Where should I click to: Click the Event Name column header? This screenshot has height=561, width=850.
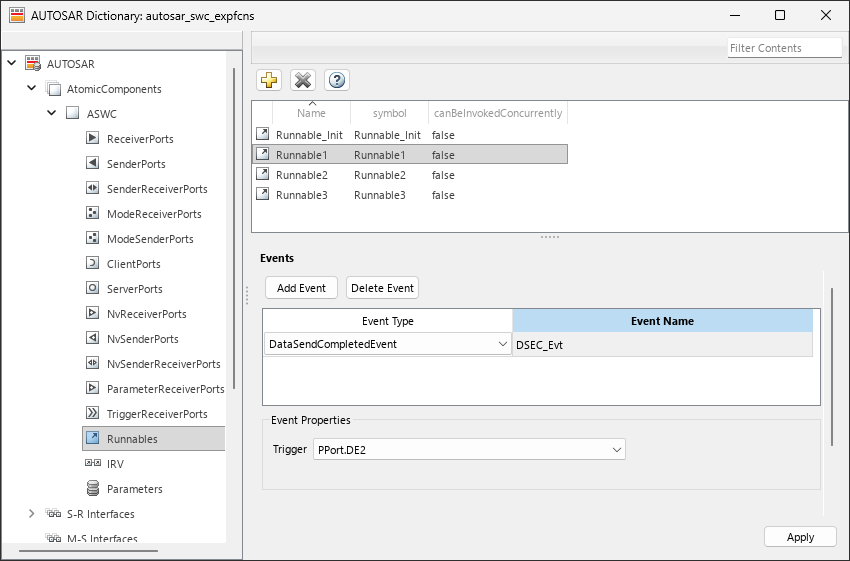(662, 321)
